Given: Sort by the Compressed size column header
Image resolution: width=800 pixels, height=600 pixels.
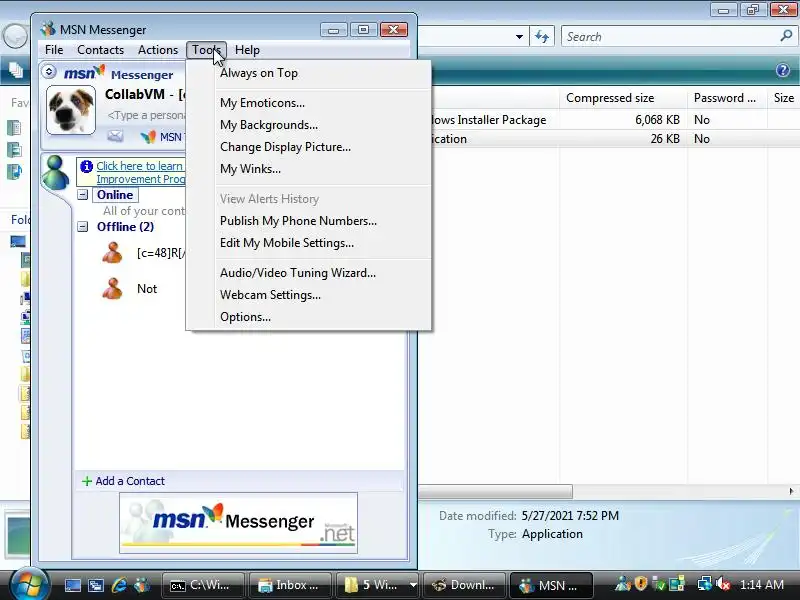Looking at the screenshot, I should click(623, 97).
